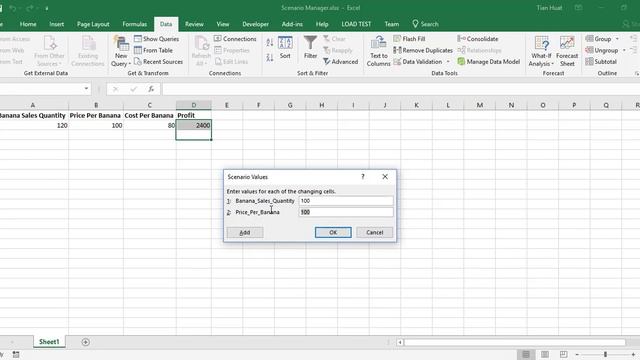Click the Undo arrow in title bar
This screenshot has height=360, width=640.
point(13,8)
